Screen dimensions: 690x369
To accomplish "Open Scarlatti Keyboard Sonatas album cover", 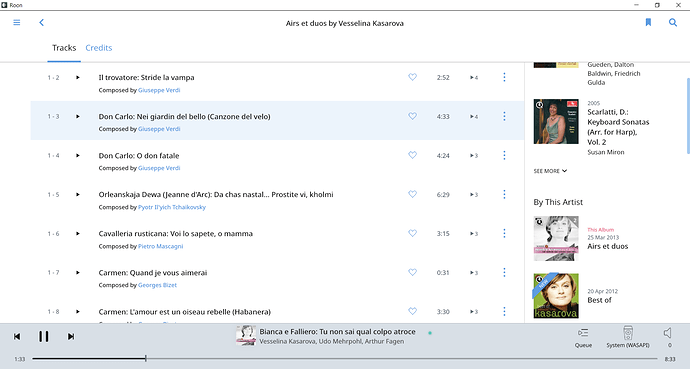I will pyautogui.click(x=556, y=121).
